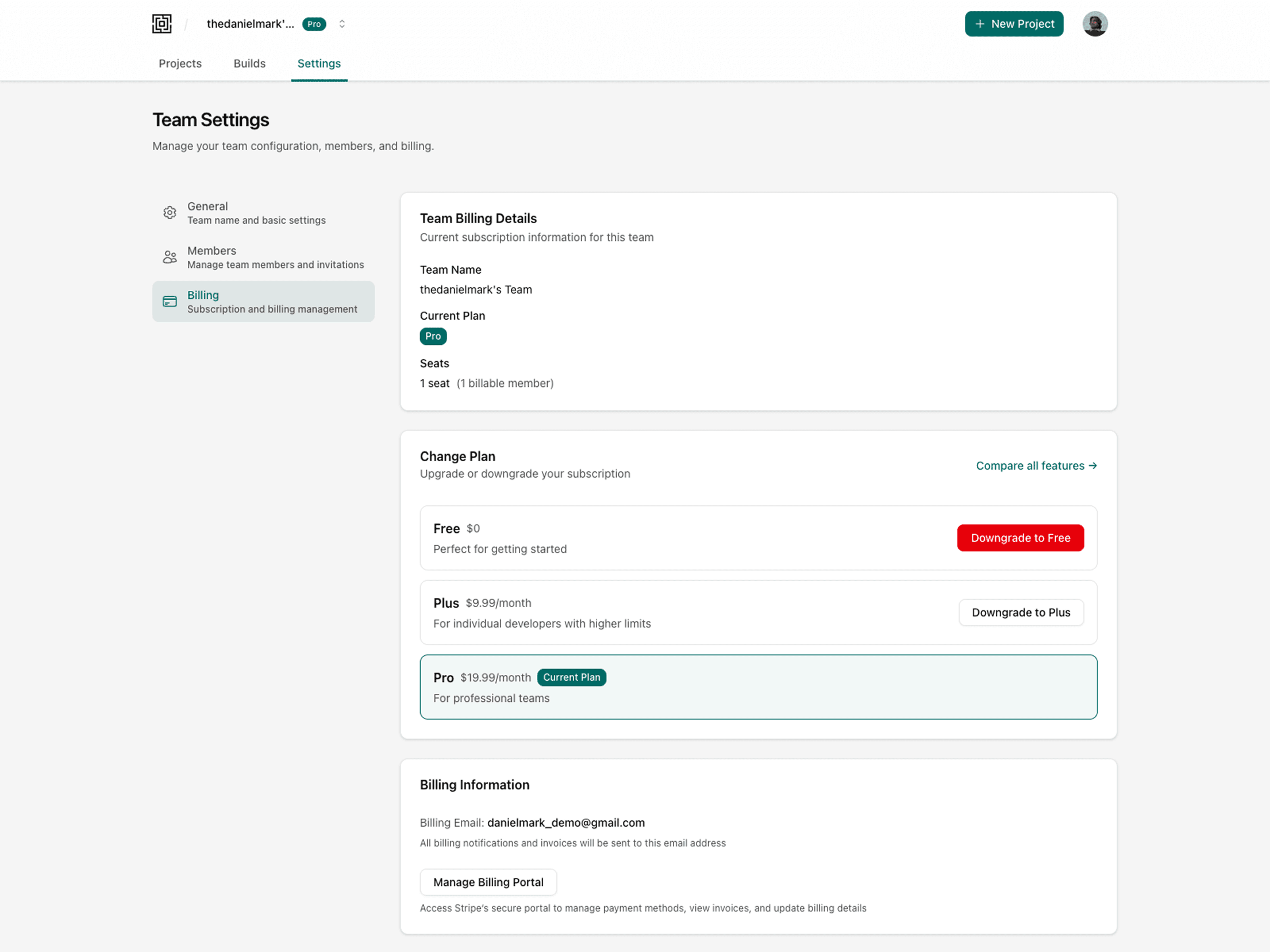Select the Pro plan card
This screenshot has width=1270, height=952.
758,687
